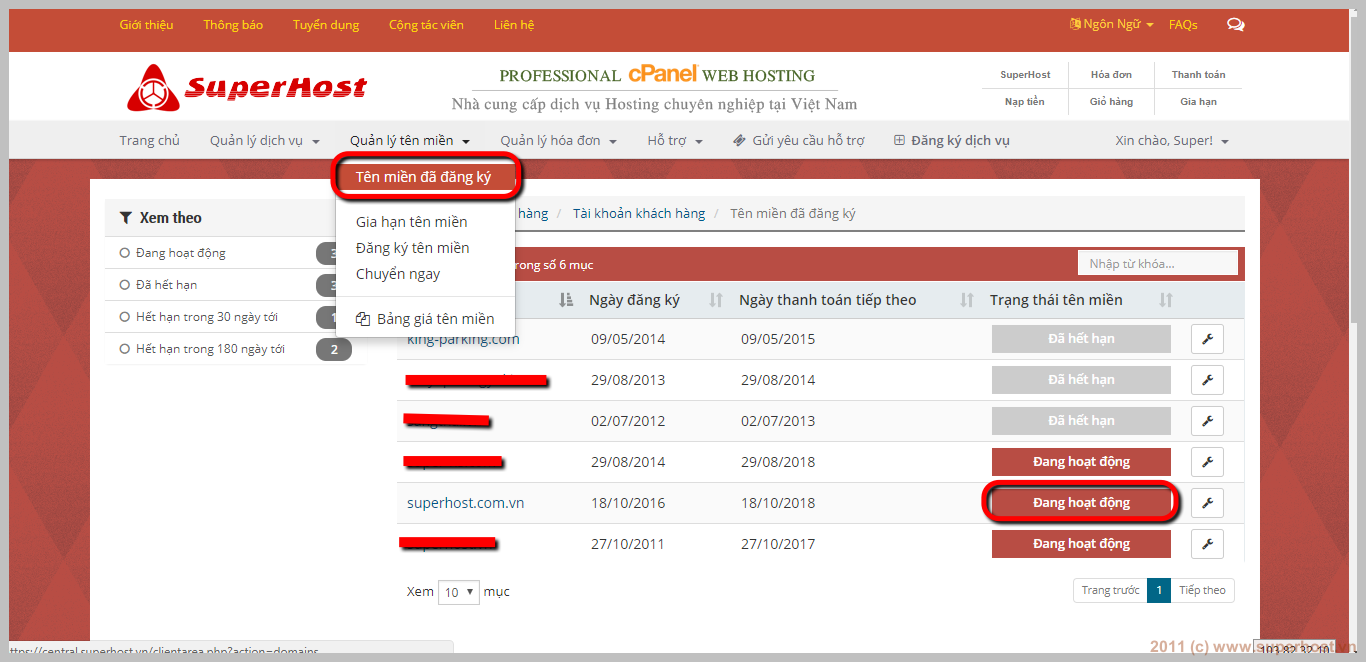Open Gửi yêu cầu hỗ trợ
Viewport: 1366px width, 662px height.
(x=798, y=141)
